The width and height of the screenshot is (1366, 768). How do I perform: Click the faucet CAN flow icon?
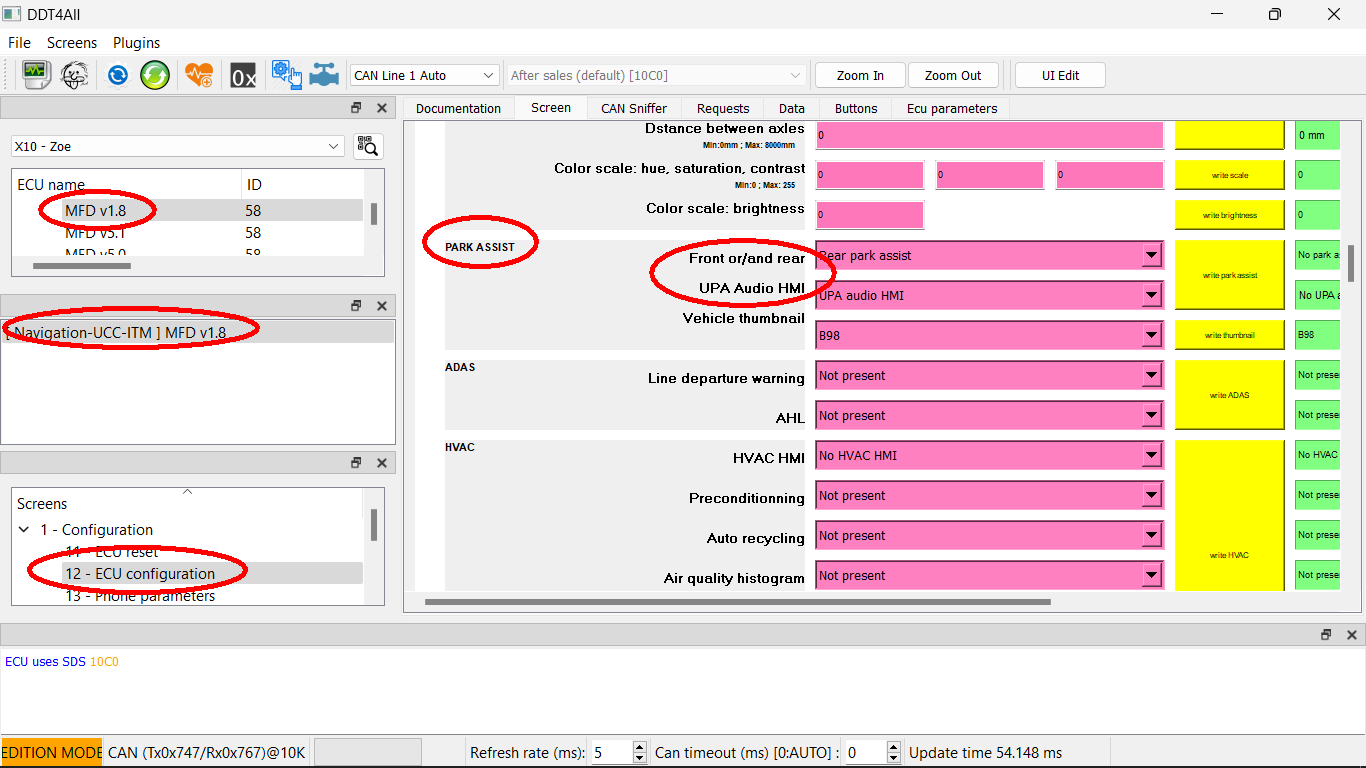[323, 74]
